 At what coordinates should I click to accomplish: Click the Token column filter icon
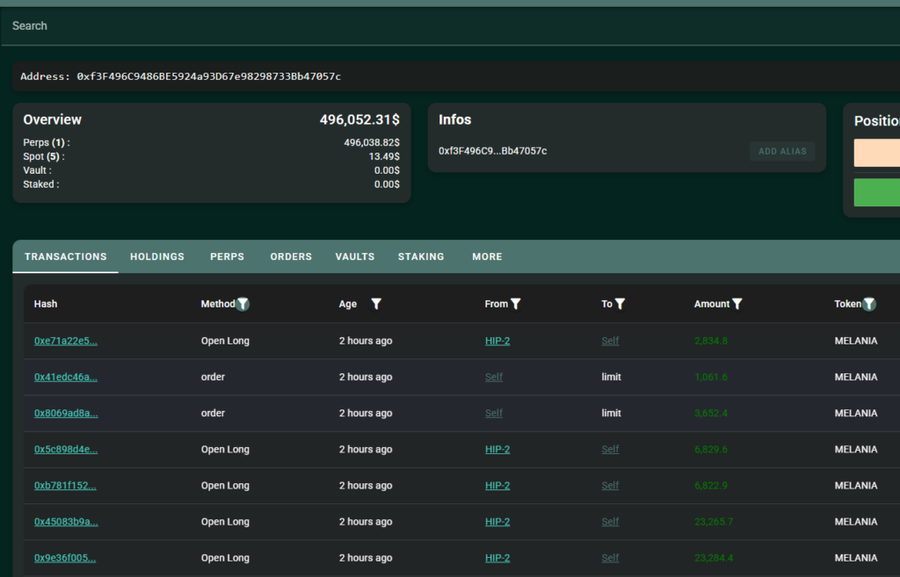(x=869, y=304)
